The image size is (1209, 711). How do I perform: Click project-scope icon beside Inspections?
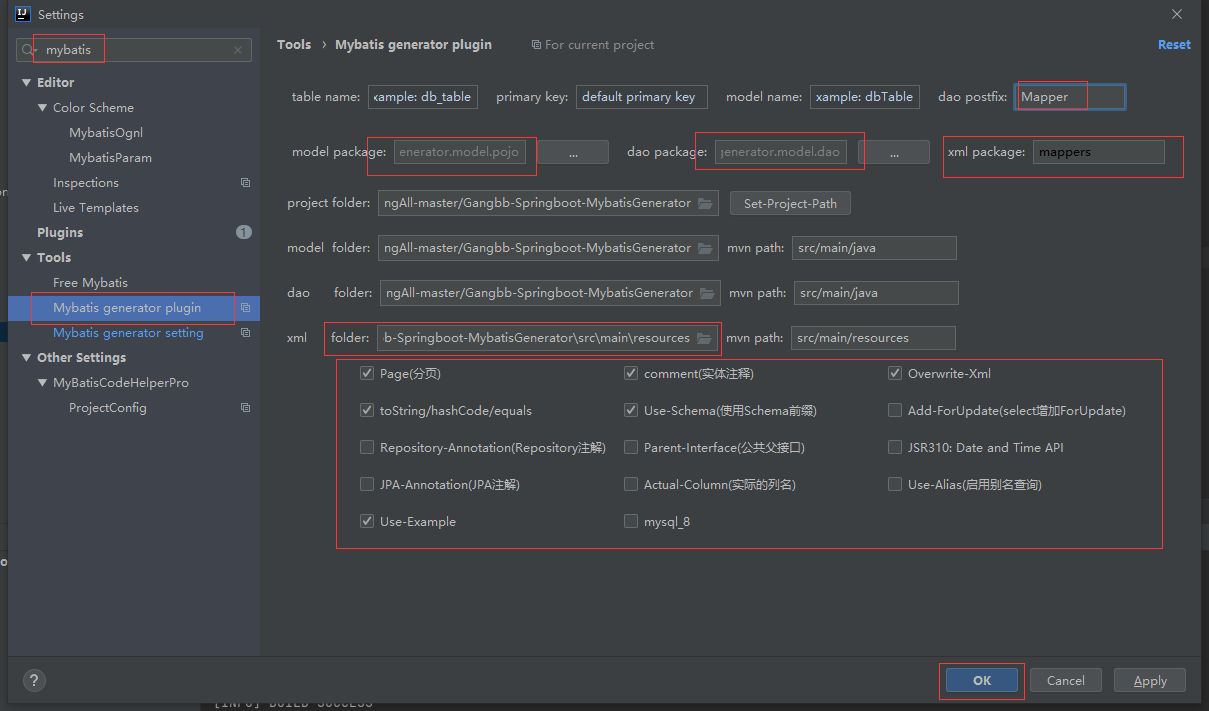point(245,183)
